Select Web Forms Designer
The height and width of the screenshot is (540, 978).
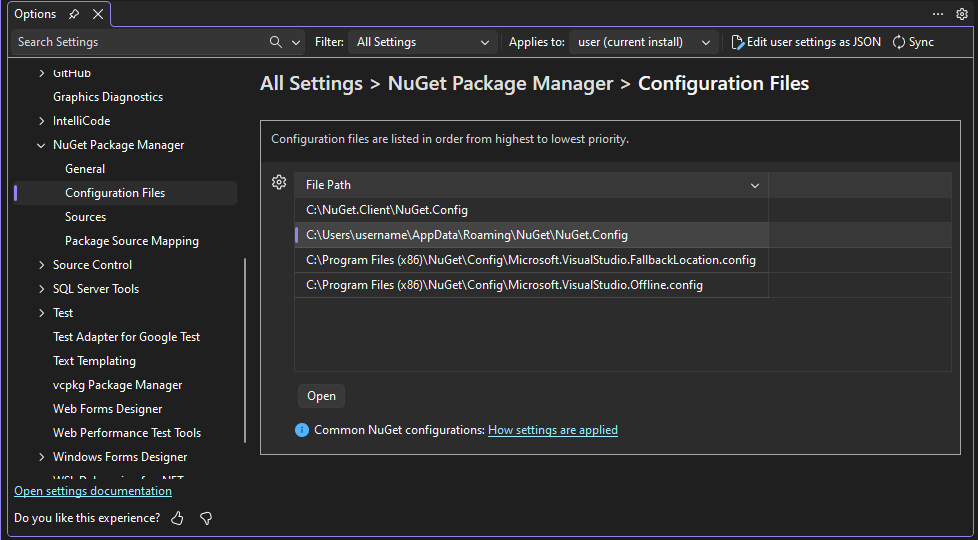pyautogui.click(x=107, y=409)
